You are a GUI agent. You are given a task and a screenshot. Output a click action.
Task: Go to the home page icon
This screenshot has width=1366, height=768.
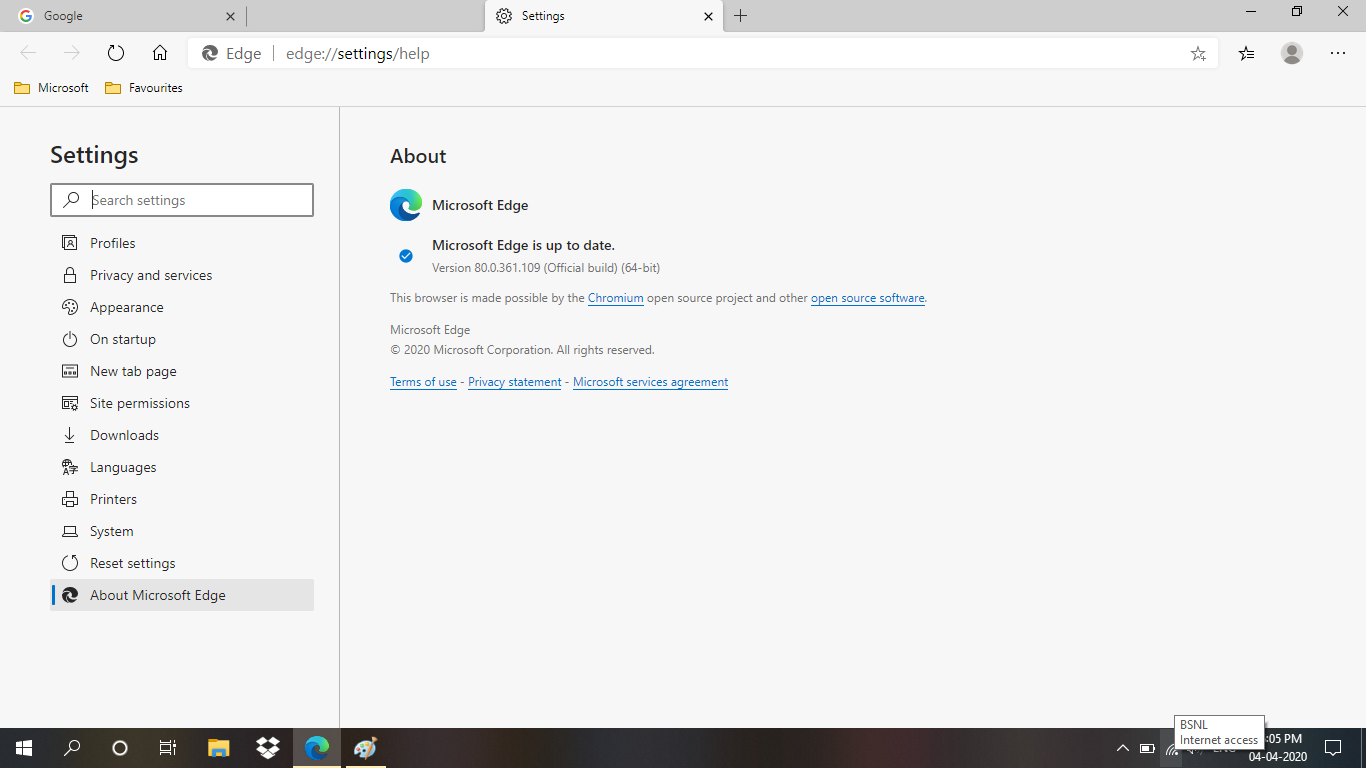point(160,53)
